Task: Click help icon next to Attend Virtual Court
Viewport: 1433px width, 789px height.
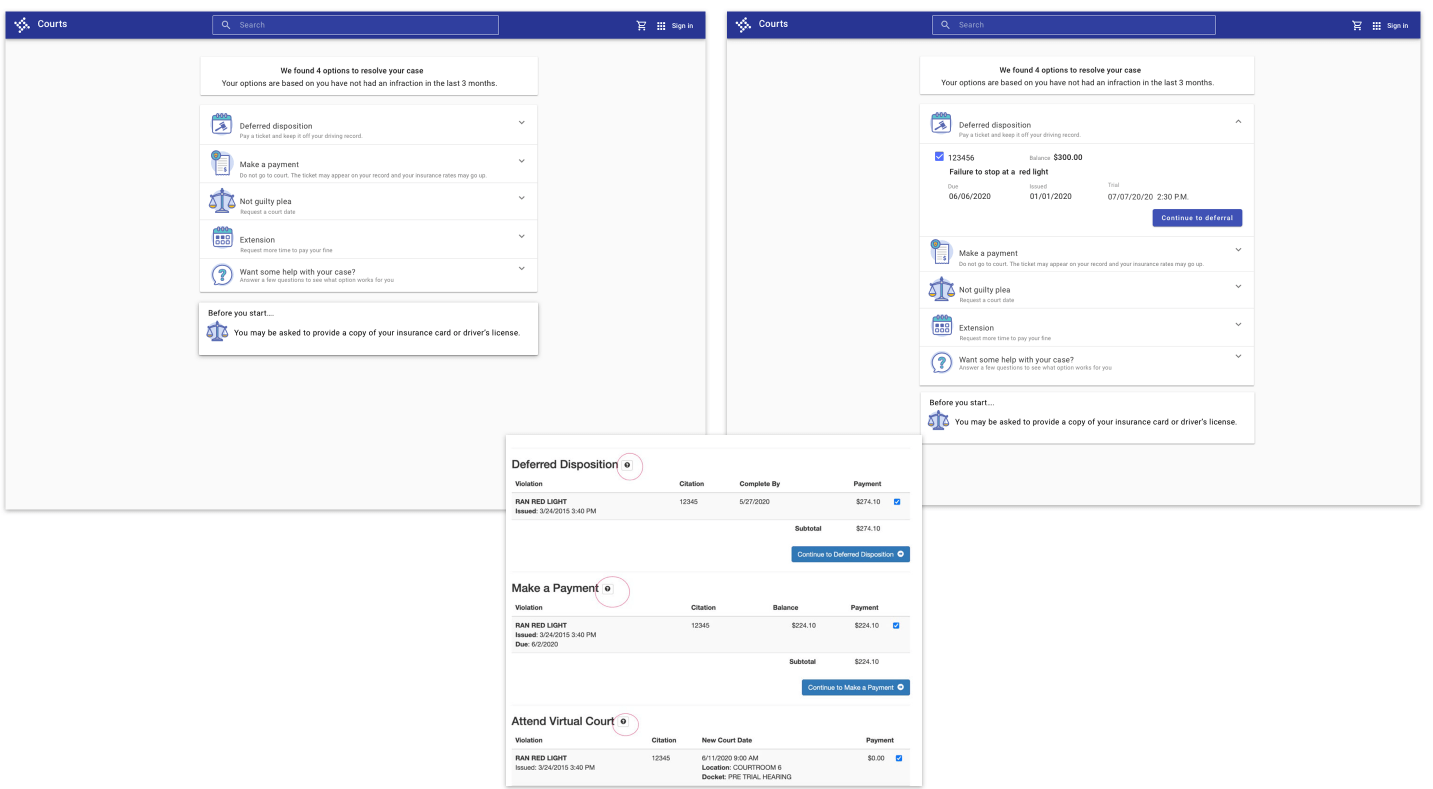Action: (623, 721)
